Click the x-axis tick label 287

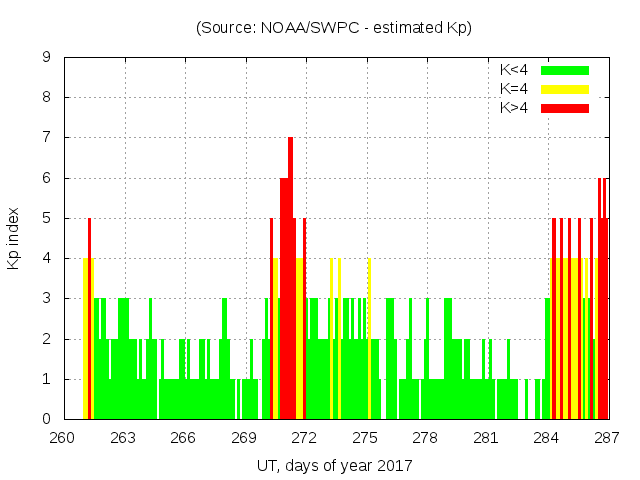pyautogui.click(x=607, y=437)
